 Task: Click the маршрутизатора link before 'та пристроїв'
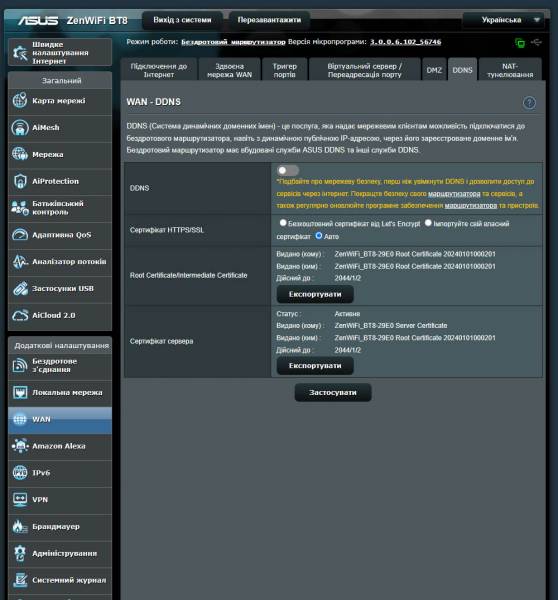coord(471,205)
